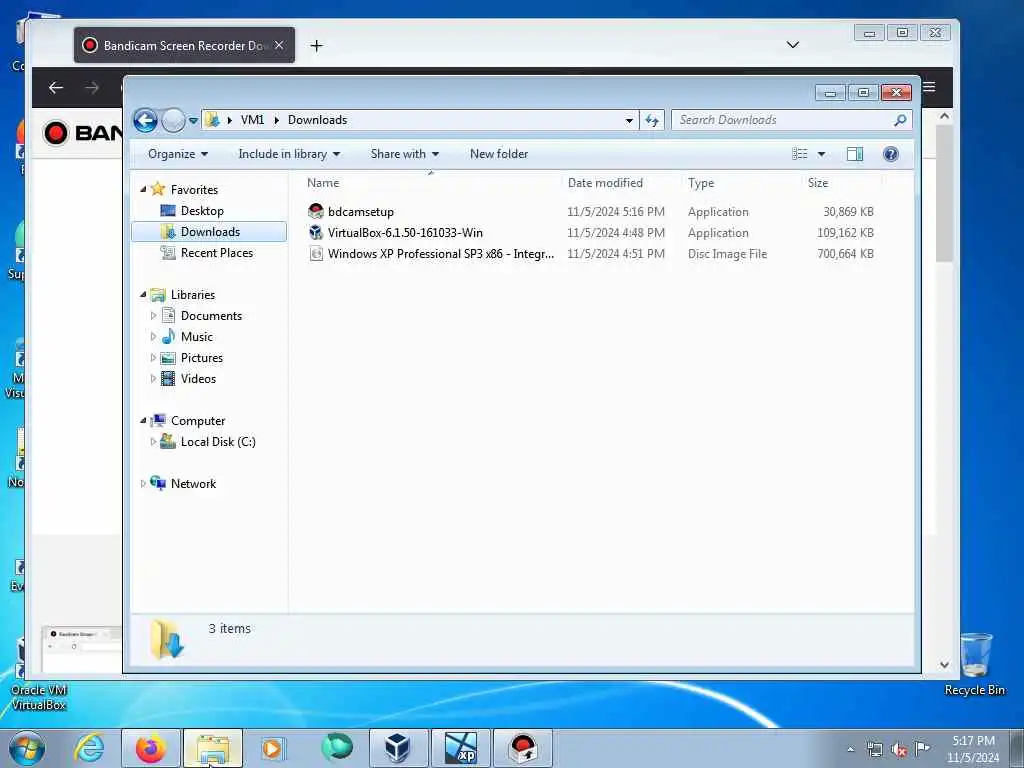Viewport: 1024px width, 768px height.
Task: Select Recent Places under Favorites
Action: click(216, 253)
